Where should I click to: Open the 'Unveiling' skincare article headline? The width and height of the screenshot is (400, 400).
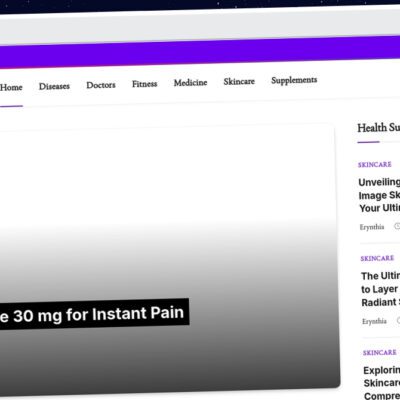(379, 195)
